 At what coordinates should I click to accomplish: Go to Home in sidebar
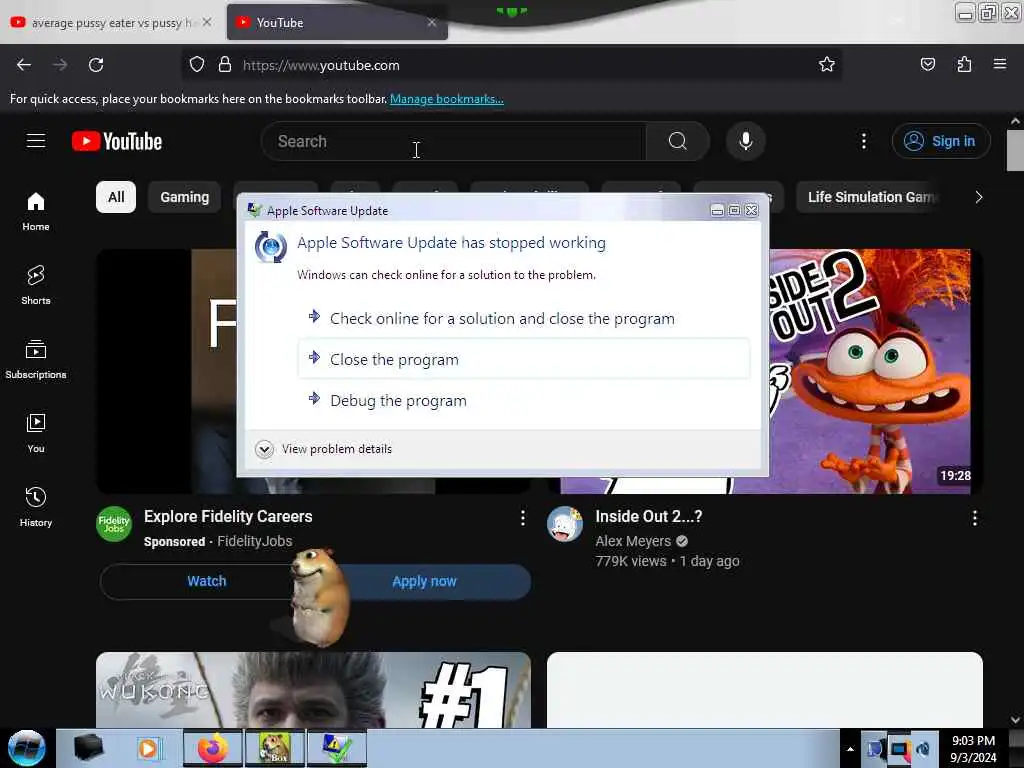[x=36, y=212]
